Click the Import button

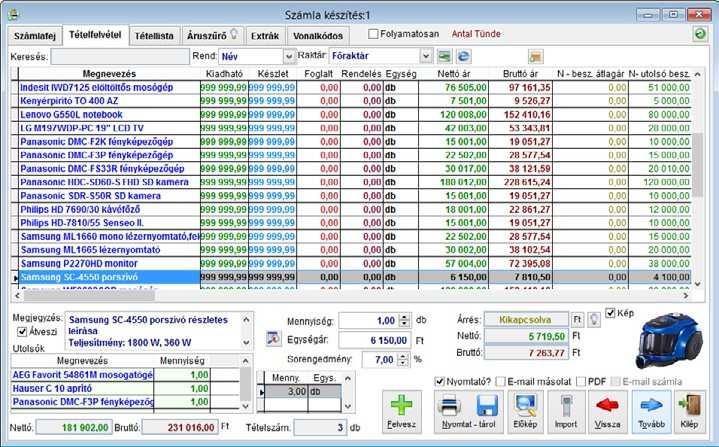(566, 412)
